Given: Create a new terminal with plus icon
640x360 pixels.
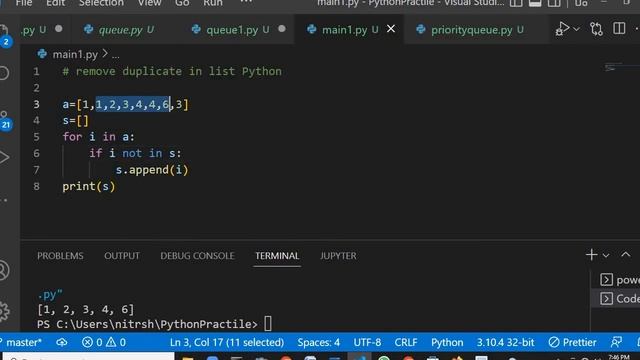Looking at the screenshot, I should [x=591, y=255].
